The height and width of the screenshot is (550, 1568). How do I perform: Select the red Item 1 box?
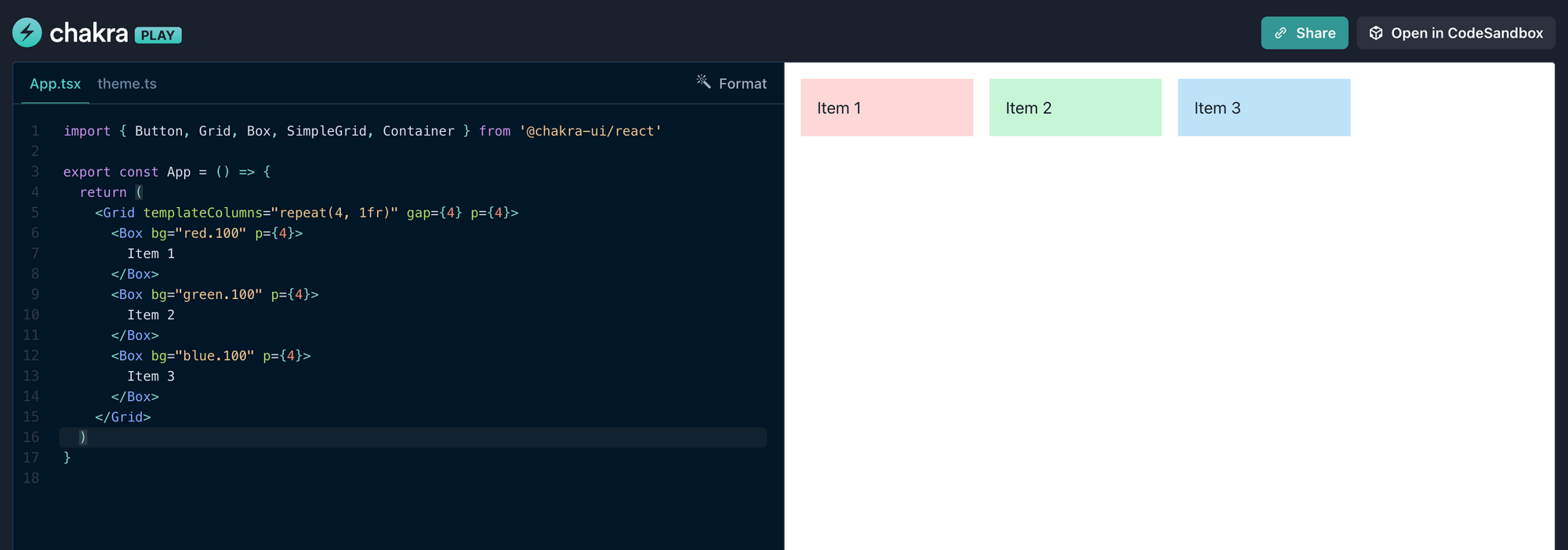coord(887,107)
